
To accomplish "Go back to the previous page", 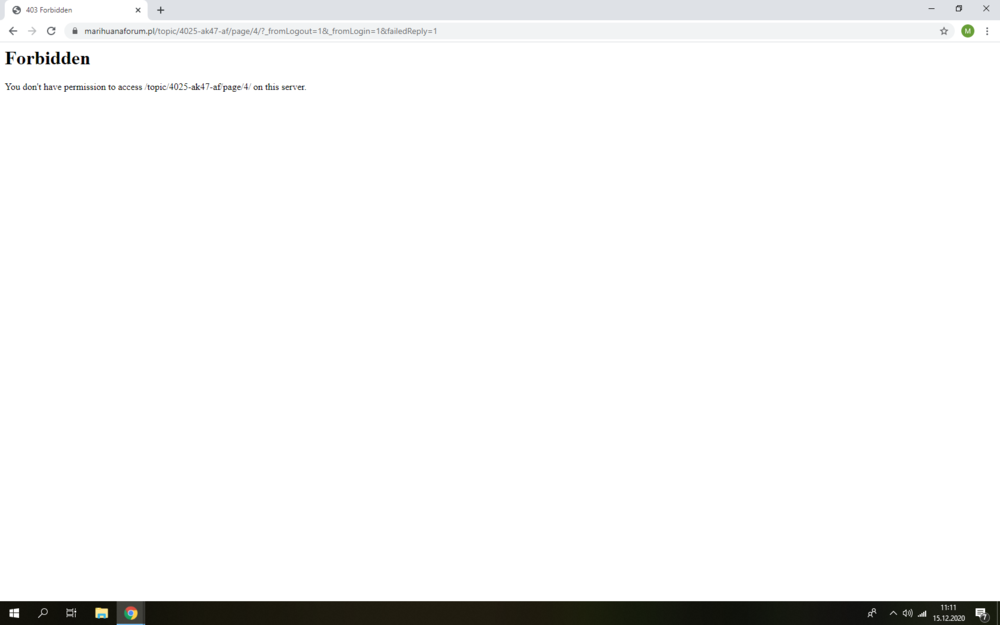I will (13, 31).
